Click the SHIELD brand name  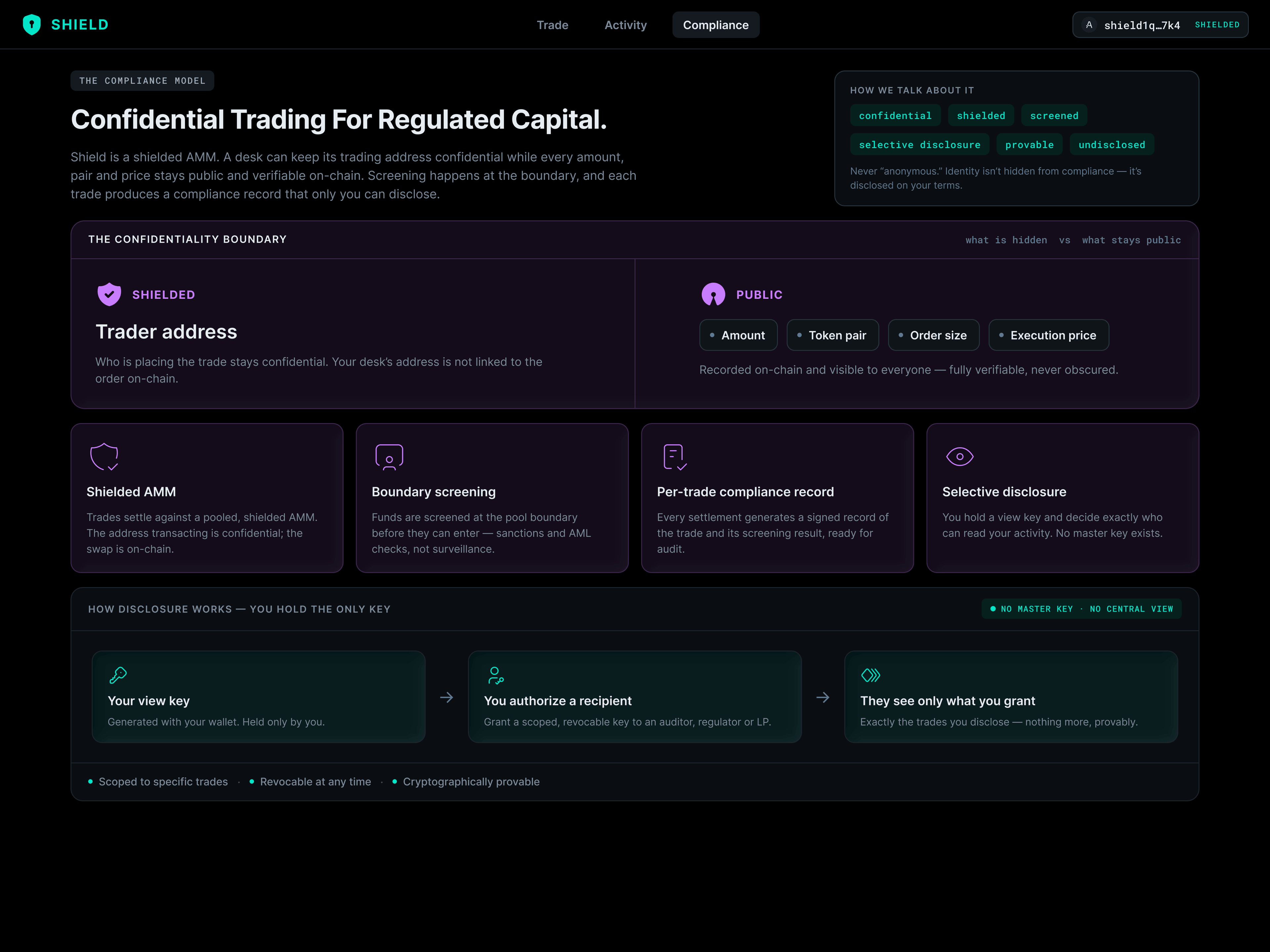point(80,25)
